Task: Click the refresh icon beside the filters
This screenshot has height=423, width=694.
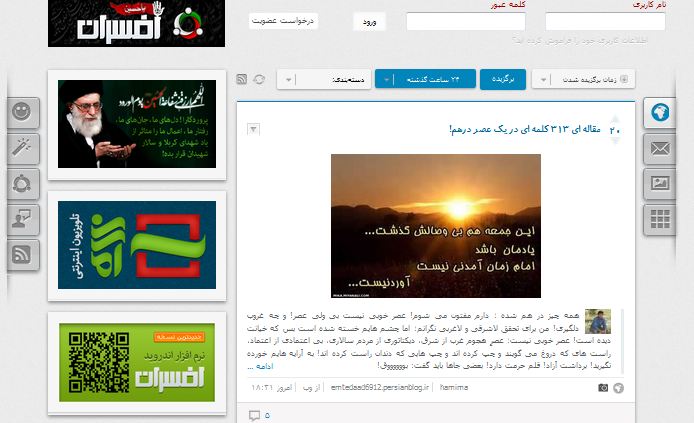Action: tap(259, 80)
